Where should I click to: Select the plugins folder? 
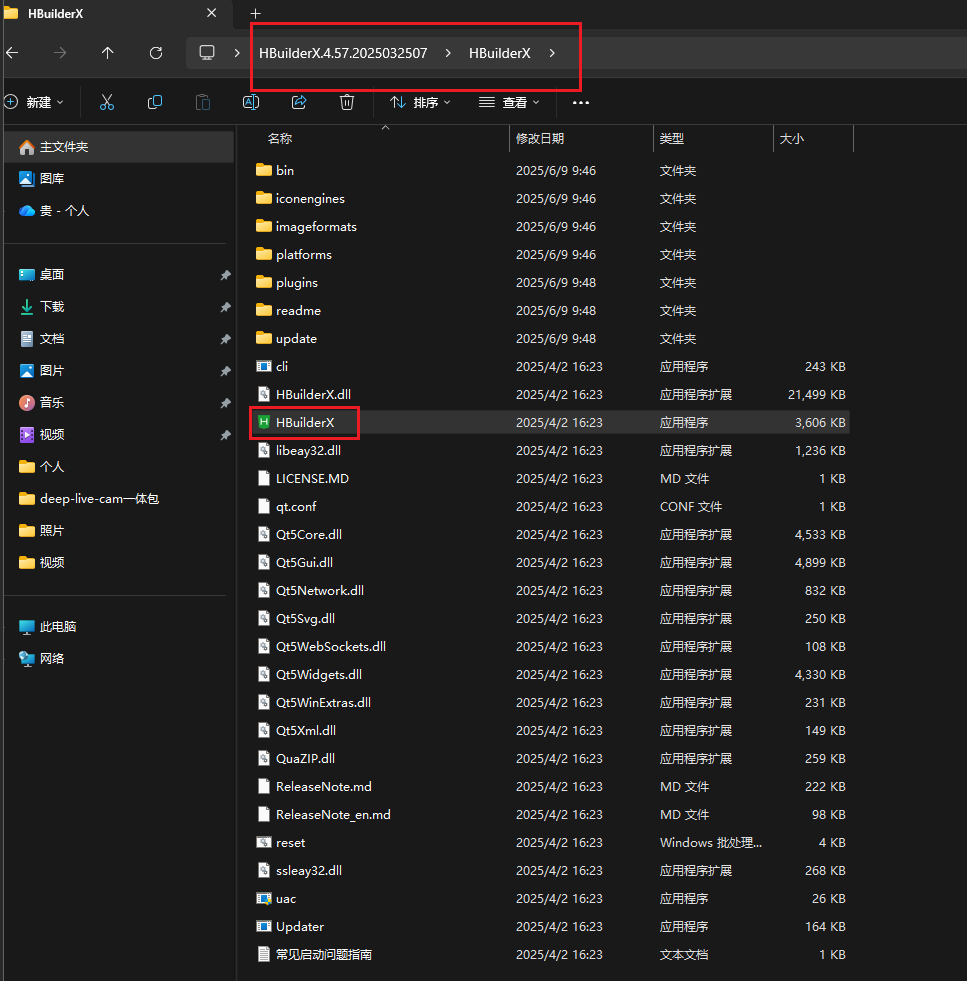(x=296, y=283)
